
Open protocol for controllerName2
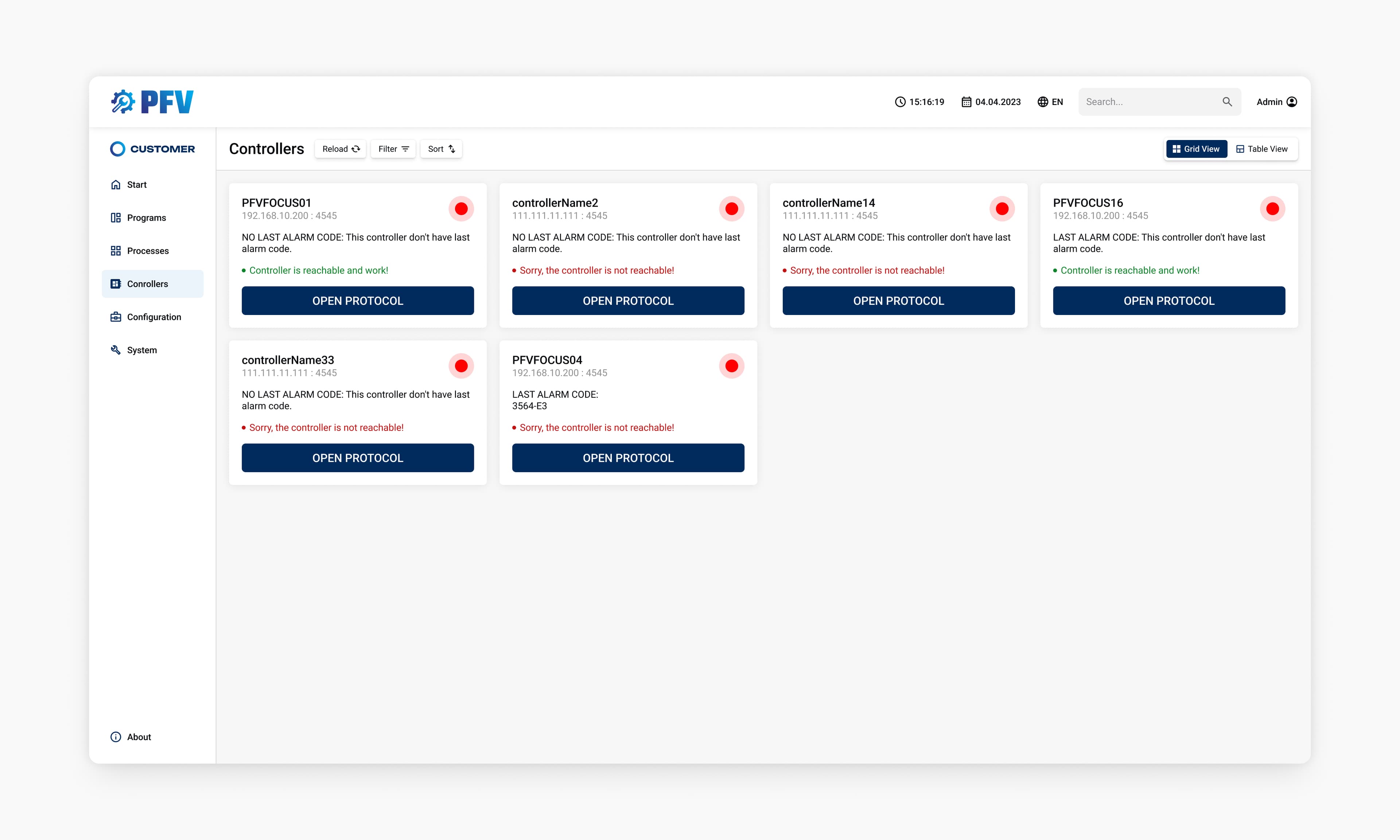[628, 300]
